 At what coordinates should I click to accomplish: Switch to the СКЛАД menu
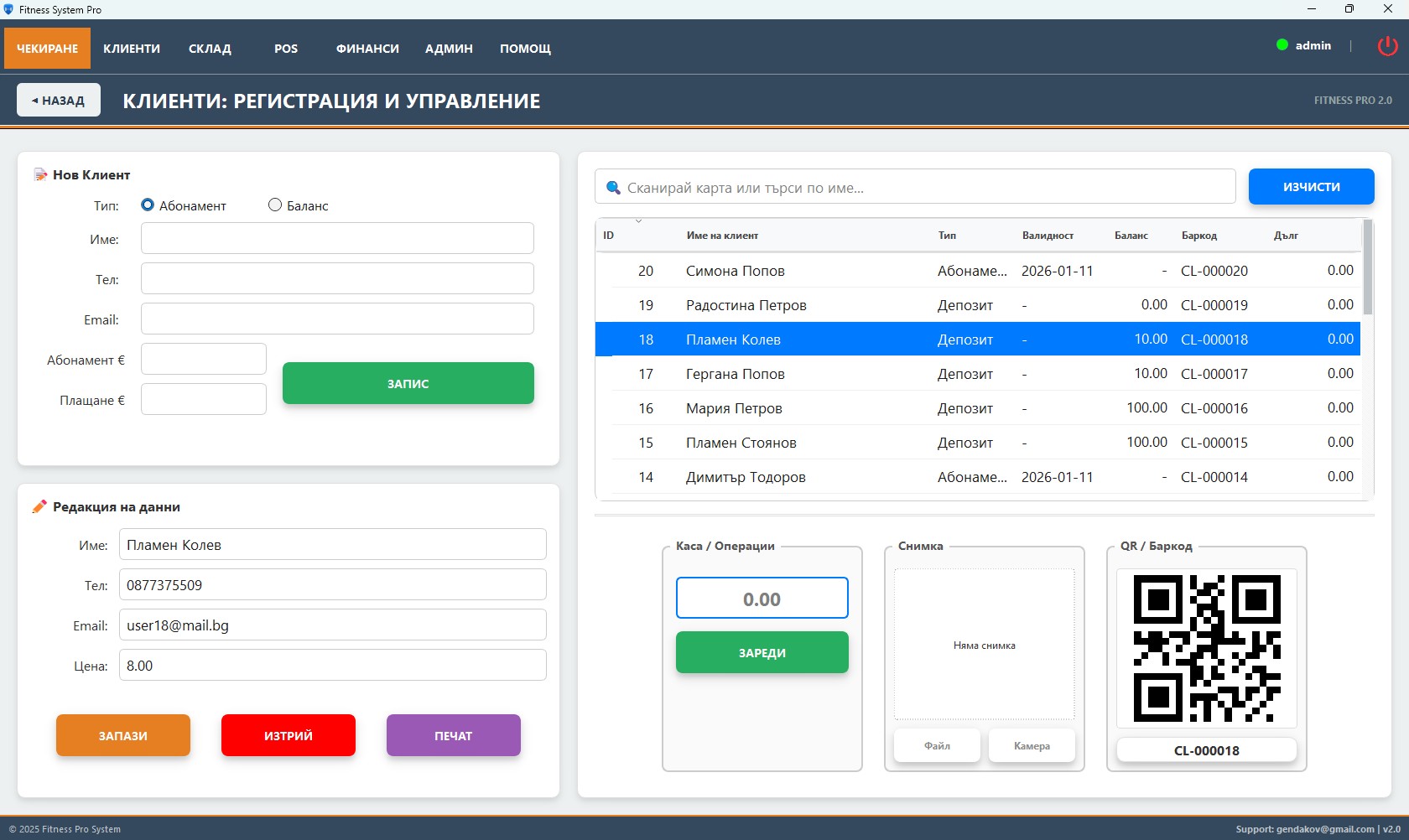point(210,49)
